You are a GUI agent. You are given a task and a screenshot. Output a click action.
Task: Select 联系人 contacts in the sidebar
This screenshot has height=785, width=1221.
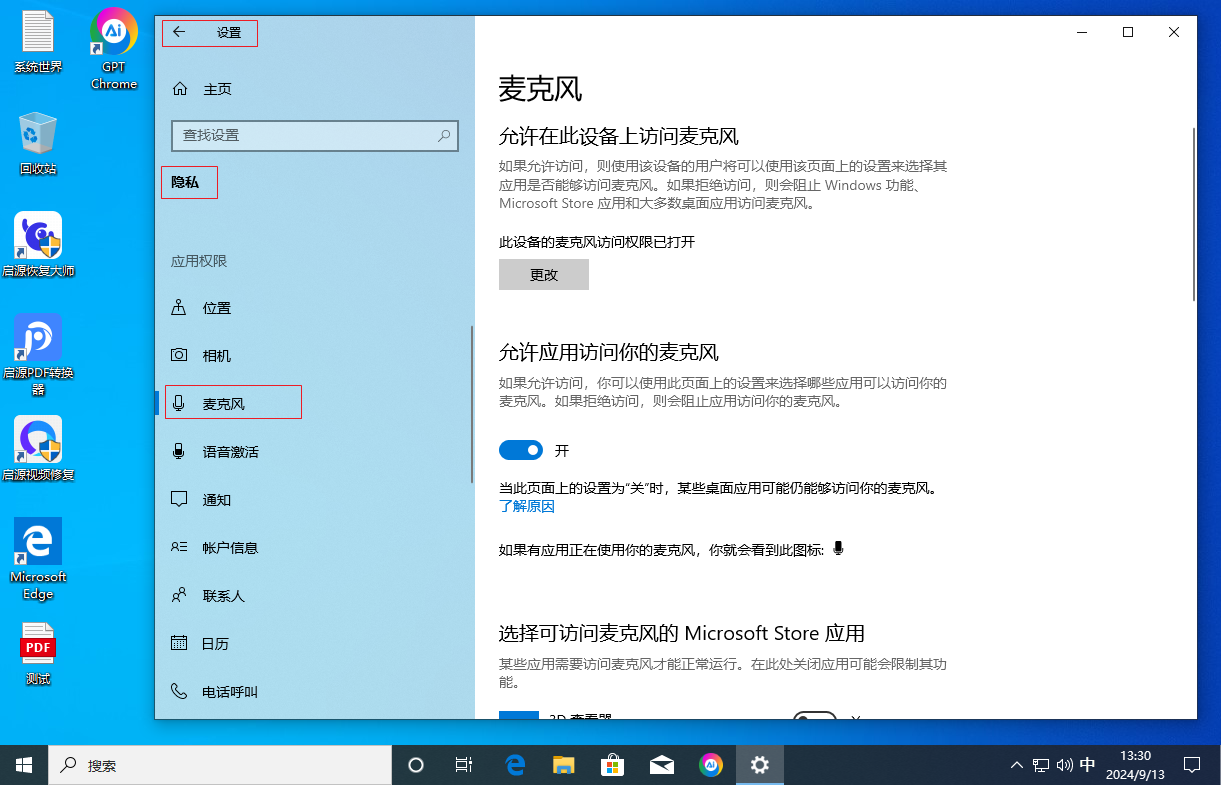click(223, 596)
